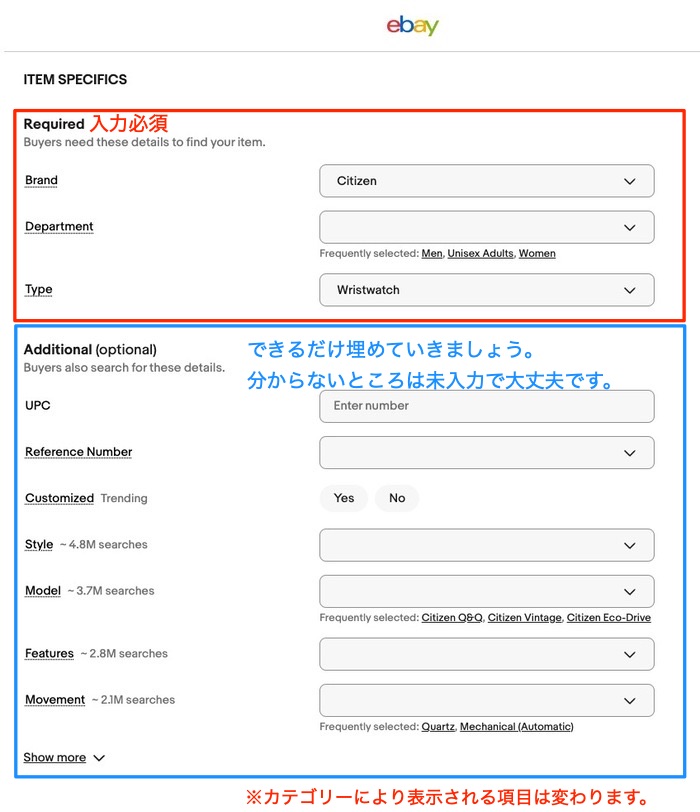Screen dimensions: 700x812
Task: Click the UPC number input field
Action: pyautogui.click(x=486, y=406)
